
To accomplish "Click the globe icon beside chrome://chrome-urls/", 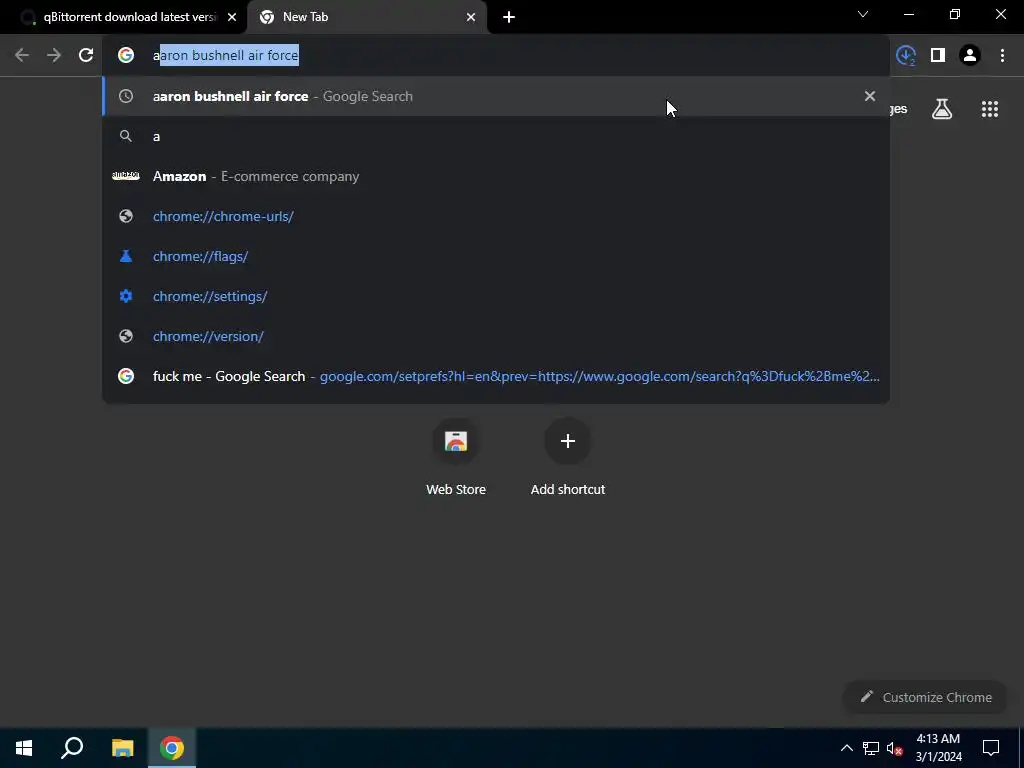I will point(126,216).
